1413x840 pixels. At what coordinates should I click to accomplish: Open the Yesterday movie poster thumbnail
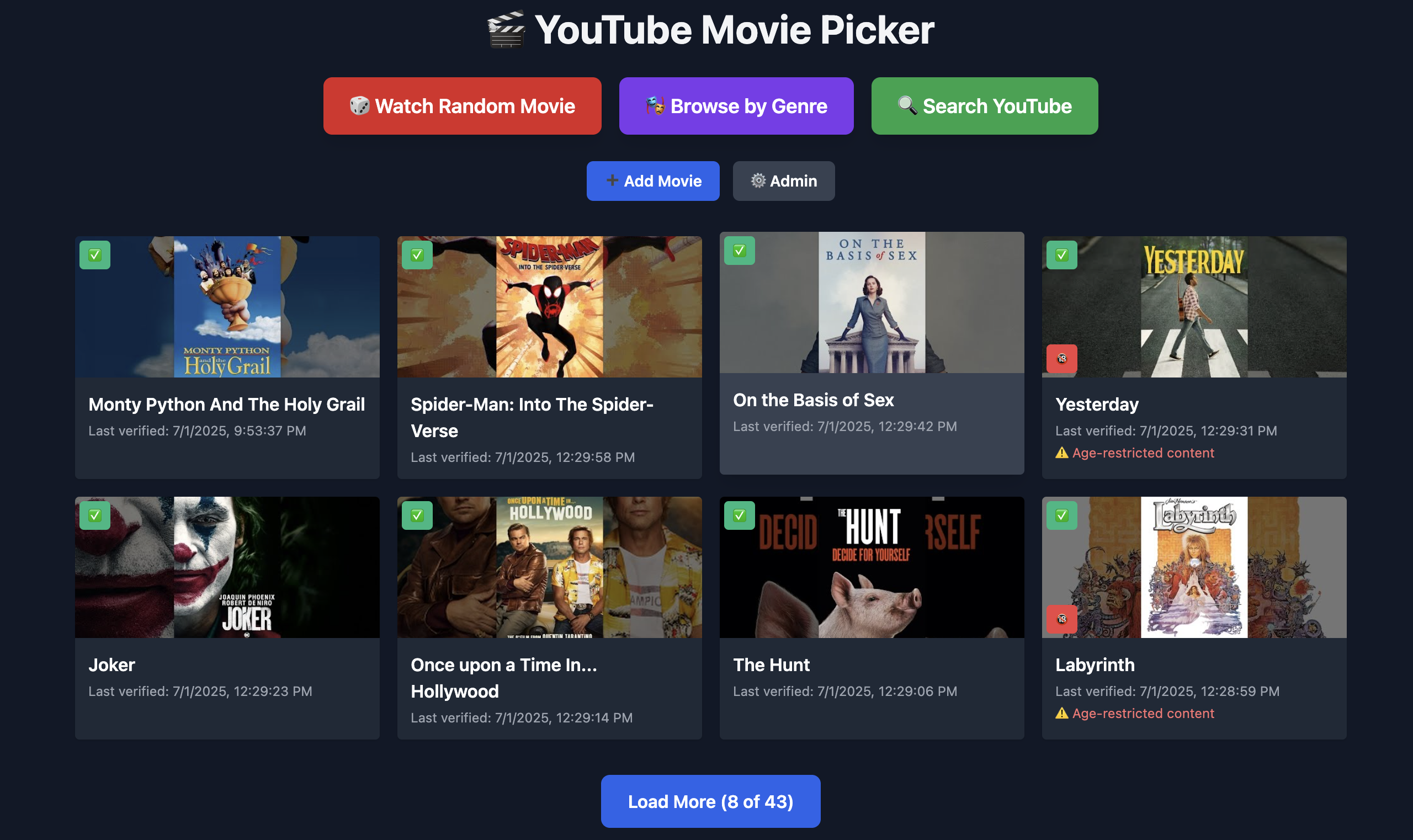point(1194,307)
